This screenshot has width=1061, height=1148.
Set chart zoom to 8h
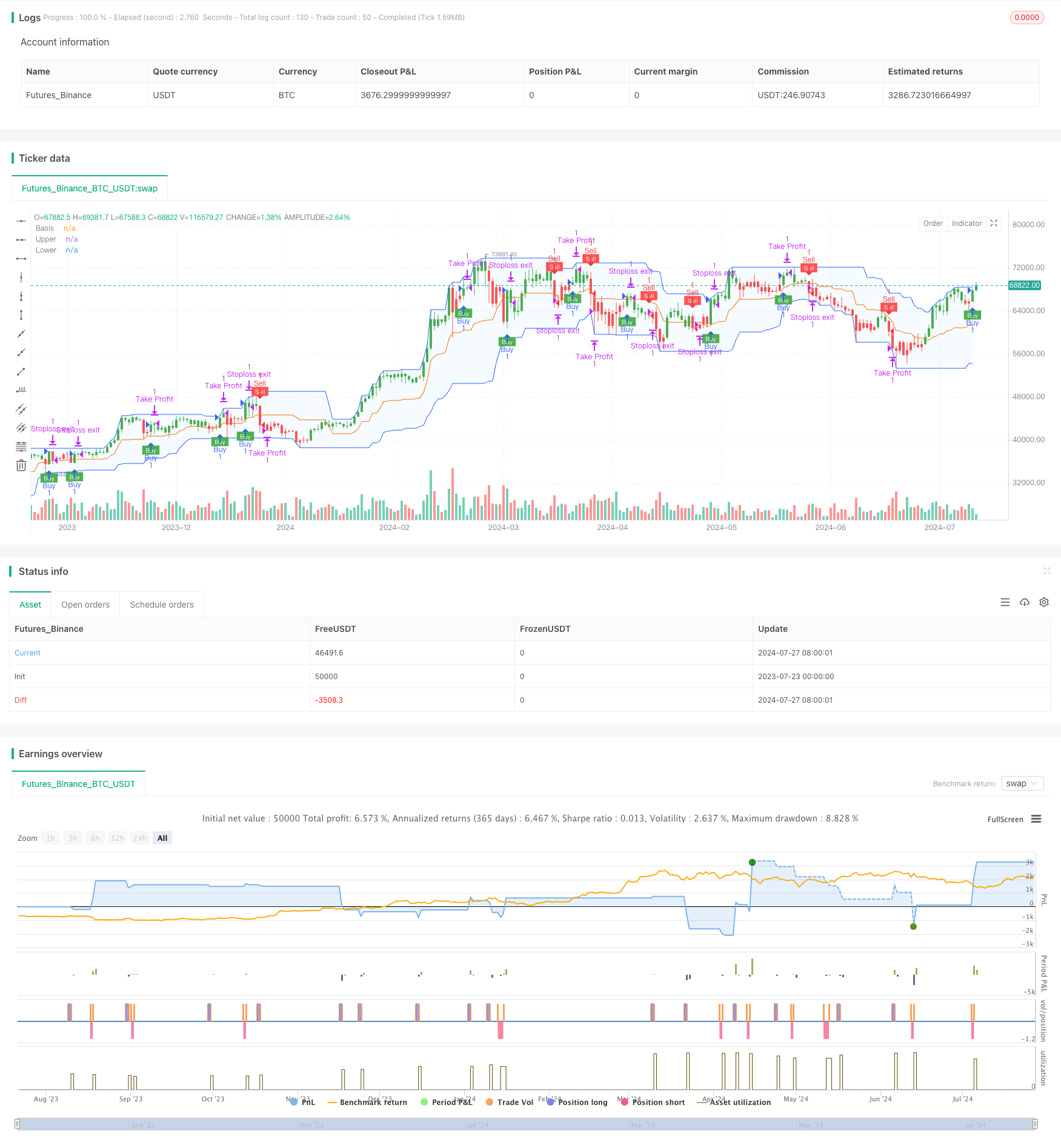point(95,838)
